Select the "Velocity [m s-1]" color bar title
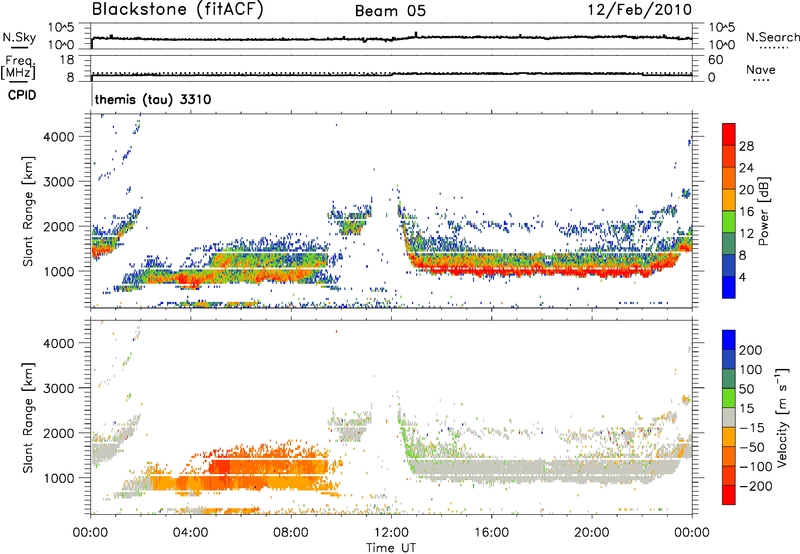This screenshot has height=554, width=800. tap(783, 417)
